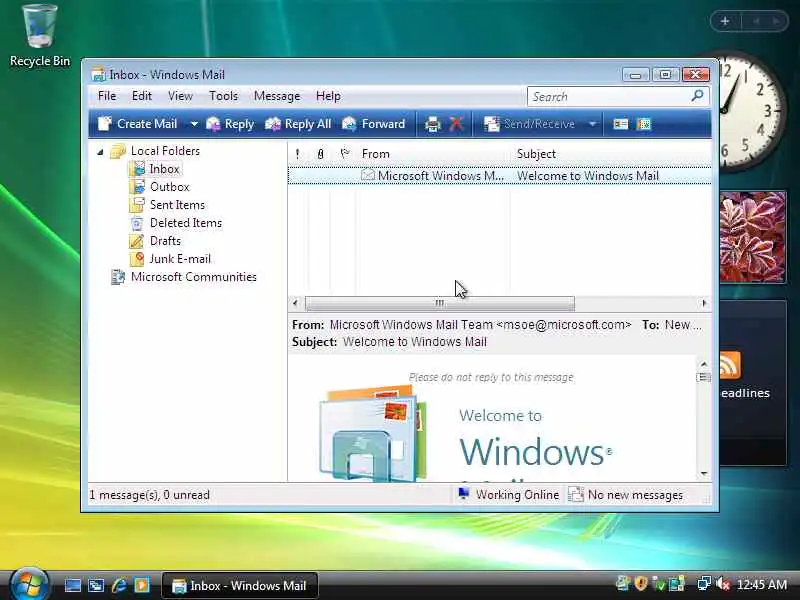Click the Inbox - Windows Mail taskbar button
This screenshot has height=600, width=800.
coord(240,585)
